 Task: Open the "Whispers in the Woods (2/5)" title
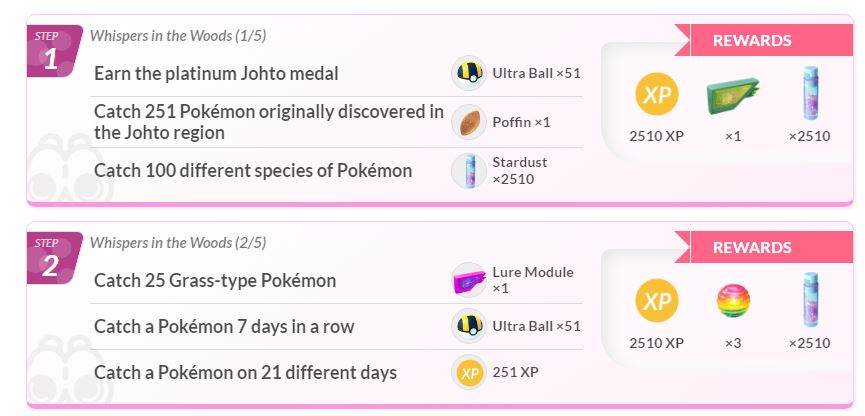pos(178,242)
